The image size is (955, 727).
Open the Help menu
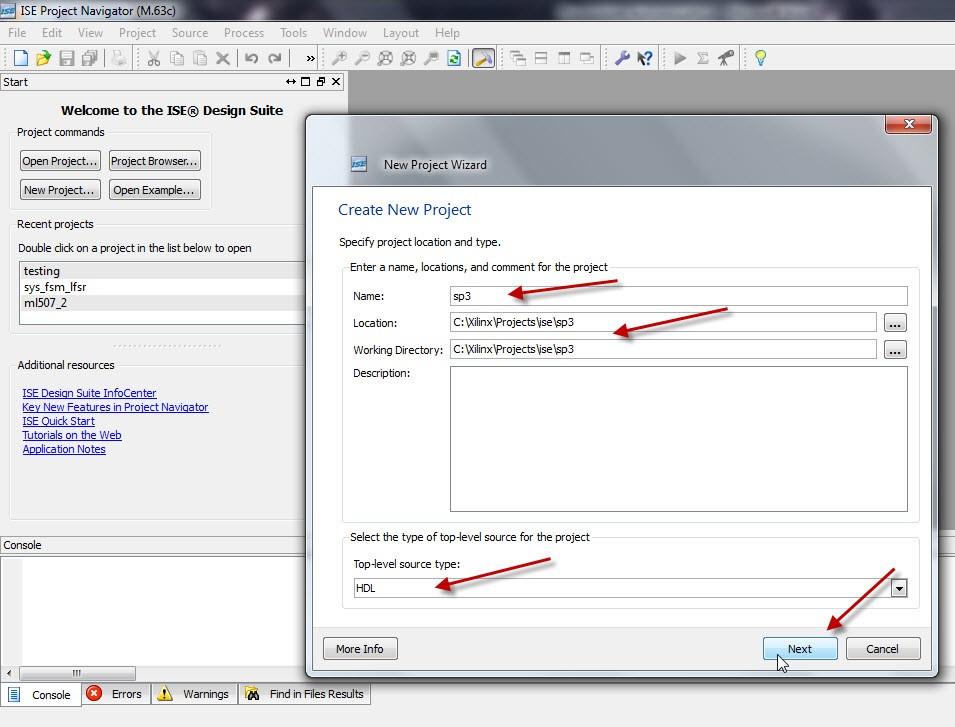pos(447,33)
